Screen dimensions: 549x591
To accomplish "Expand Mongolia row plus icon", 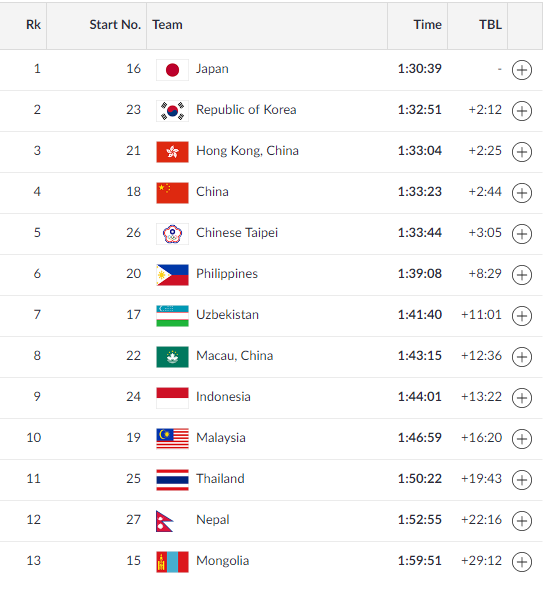I will coord(521,562).
